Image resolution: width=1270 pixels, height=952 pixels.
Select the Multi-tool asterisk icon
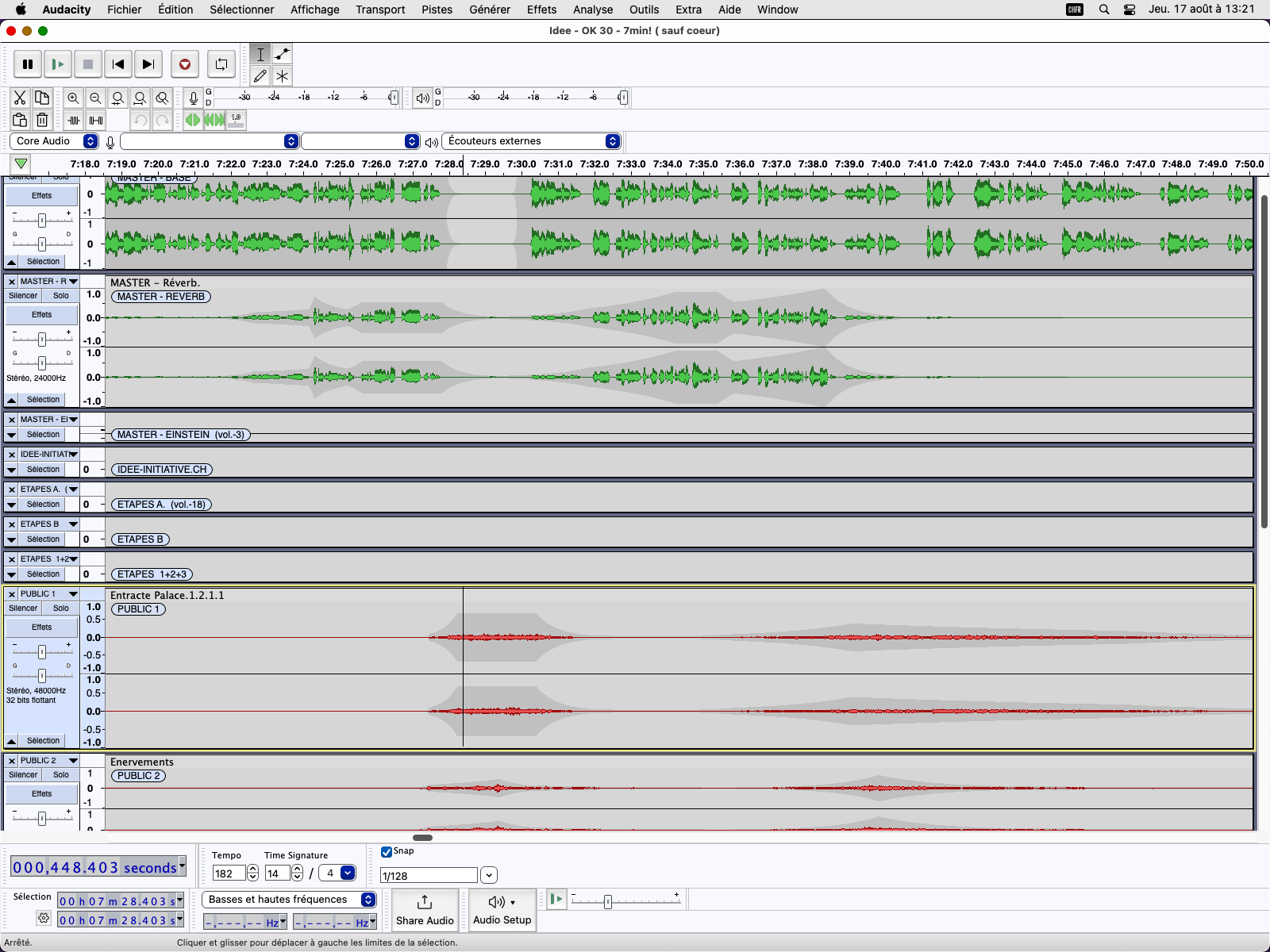coord(283,76)
